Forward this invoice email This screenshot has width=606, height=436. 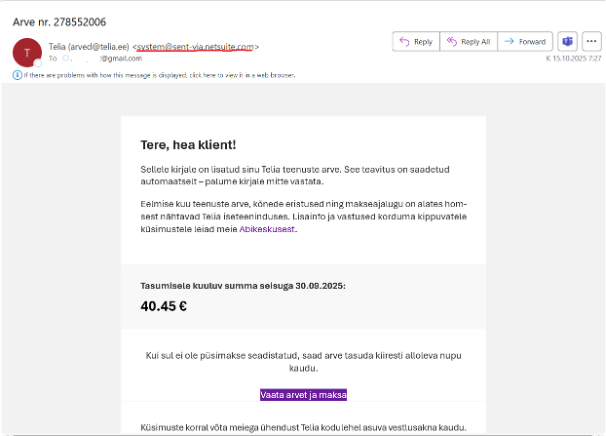(x=526, y=41)
